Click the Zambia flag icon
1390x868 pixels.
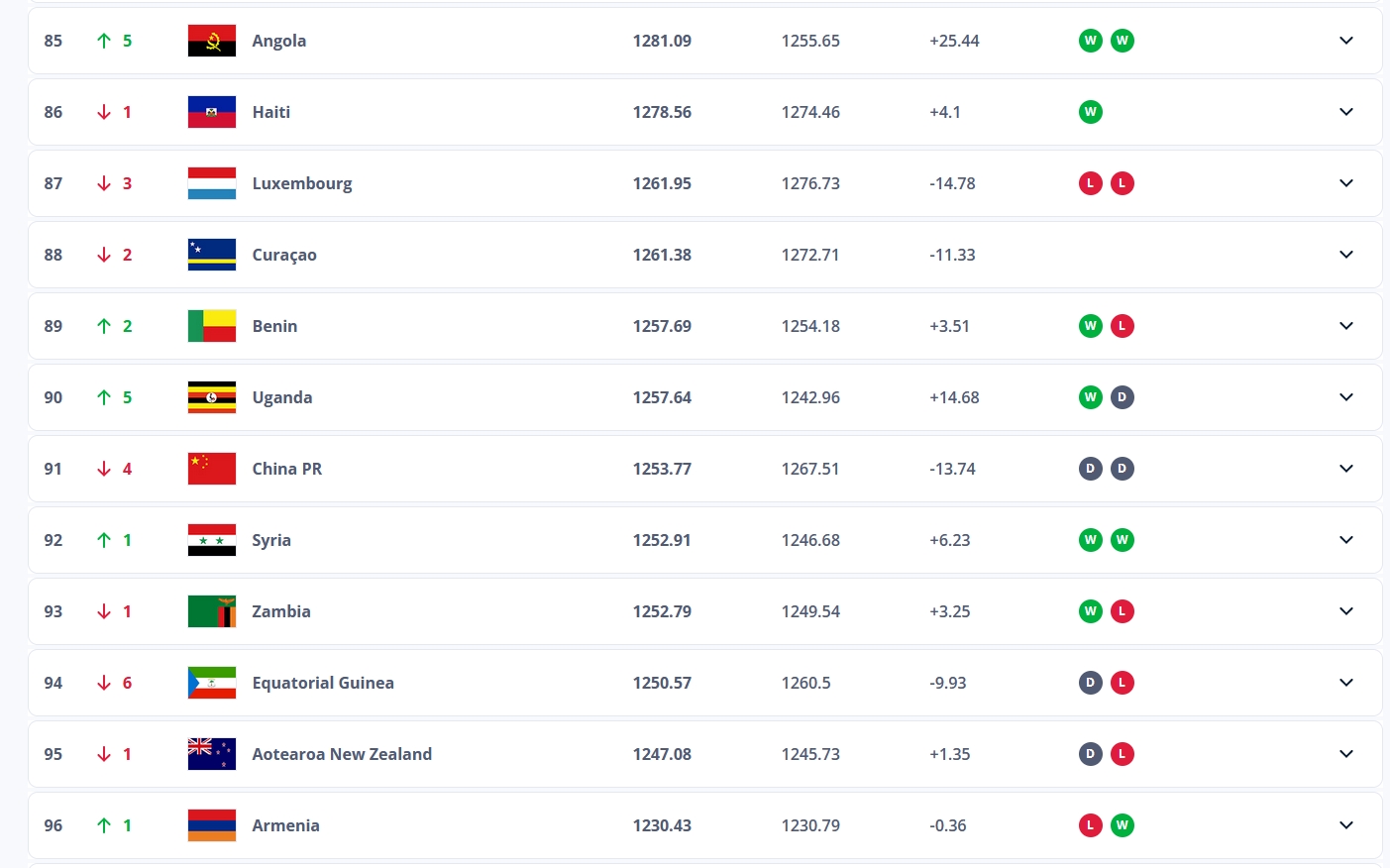point(212,611)
